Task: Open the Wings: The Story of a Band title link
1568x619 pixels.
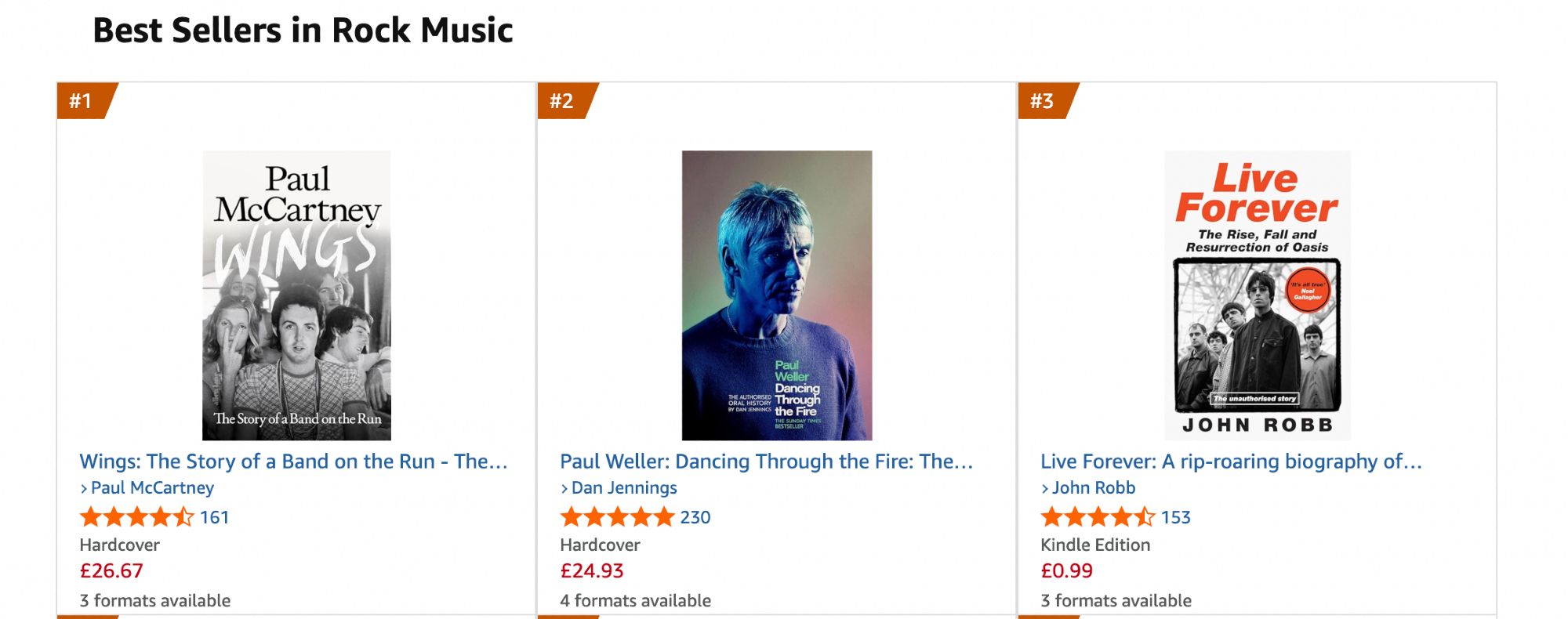Action: tap(293, 462)
